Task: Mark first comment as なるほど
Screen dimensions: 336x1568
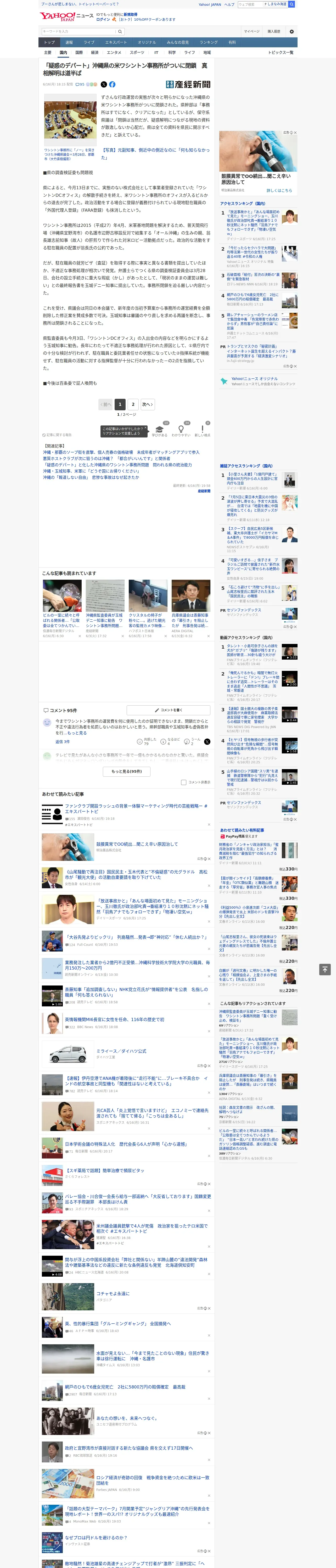Action: click(x=170, y=741)
